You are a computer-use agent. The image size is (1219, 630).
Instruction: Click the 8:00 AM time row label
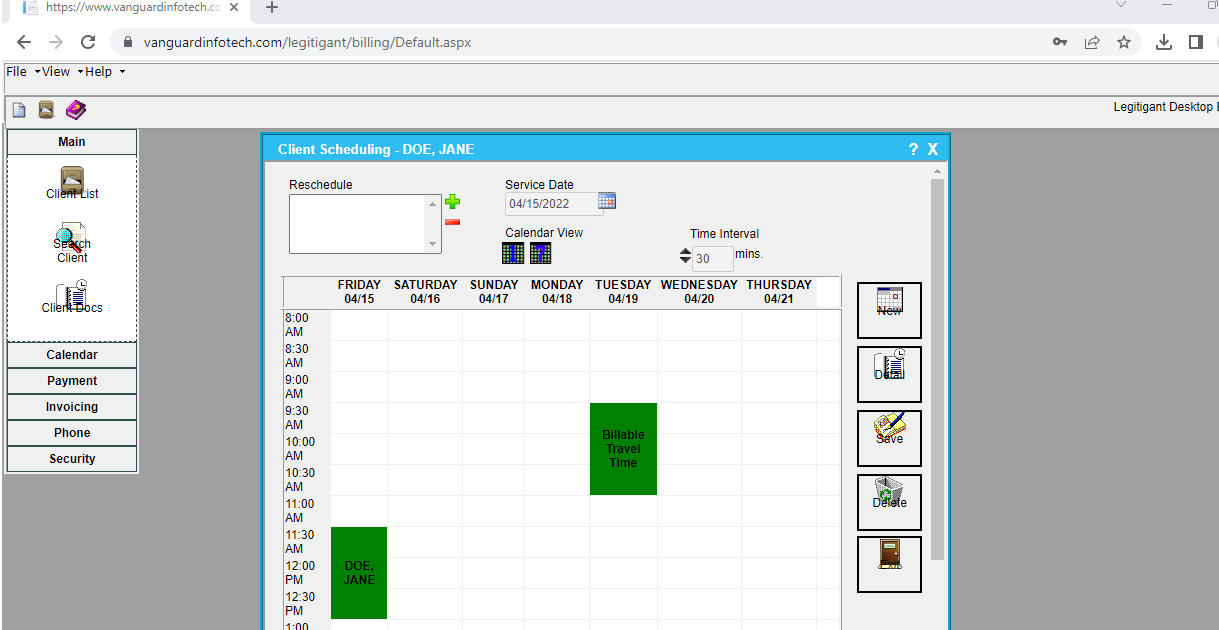tap(297, 325)
